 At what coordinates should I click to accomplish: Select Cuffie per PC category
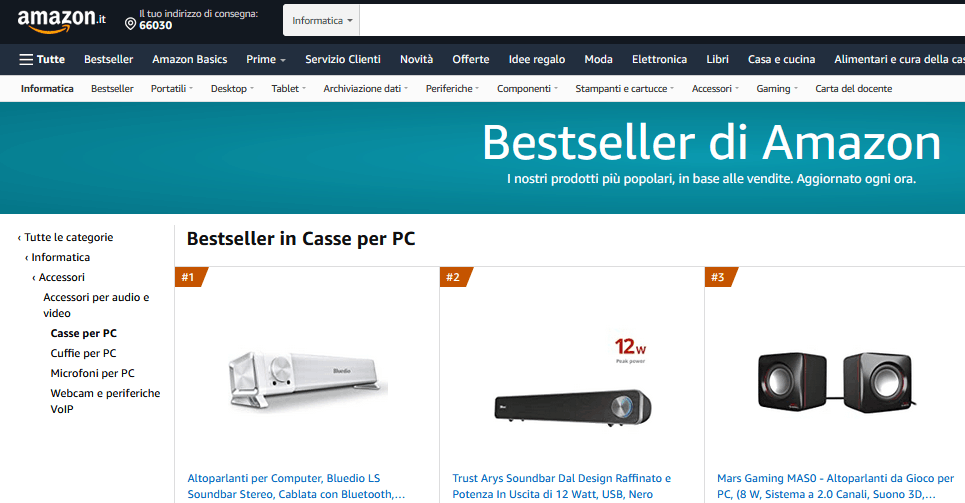pos(83,353)
